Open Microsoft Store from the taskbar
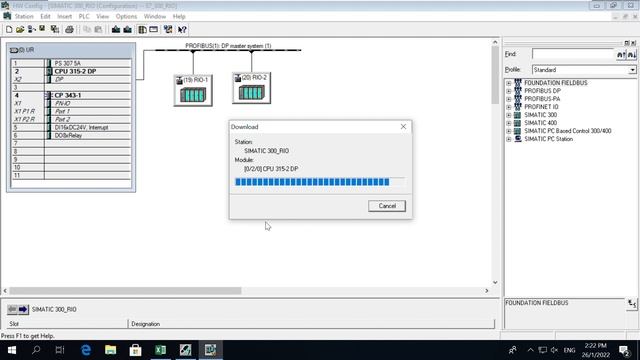 136,350
